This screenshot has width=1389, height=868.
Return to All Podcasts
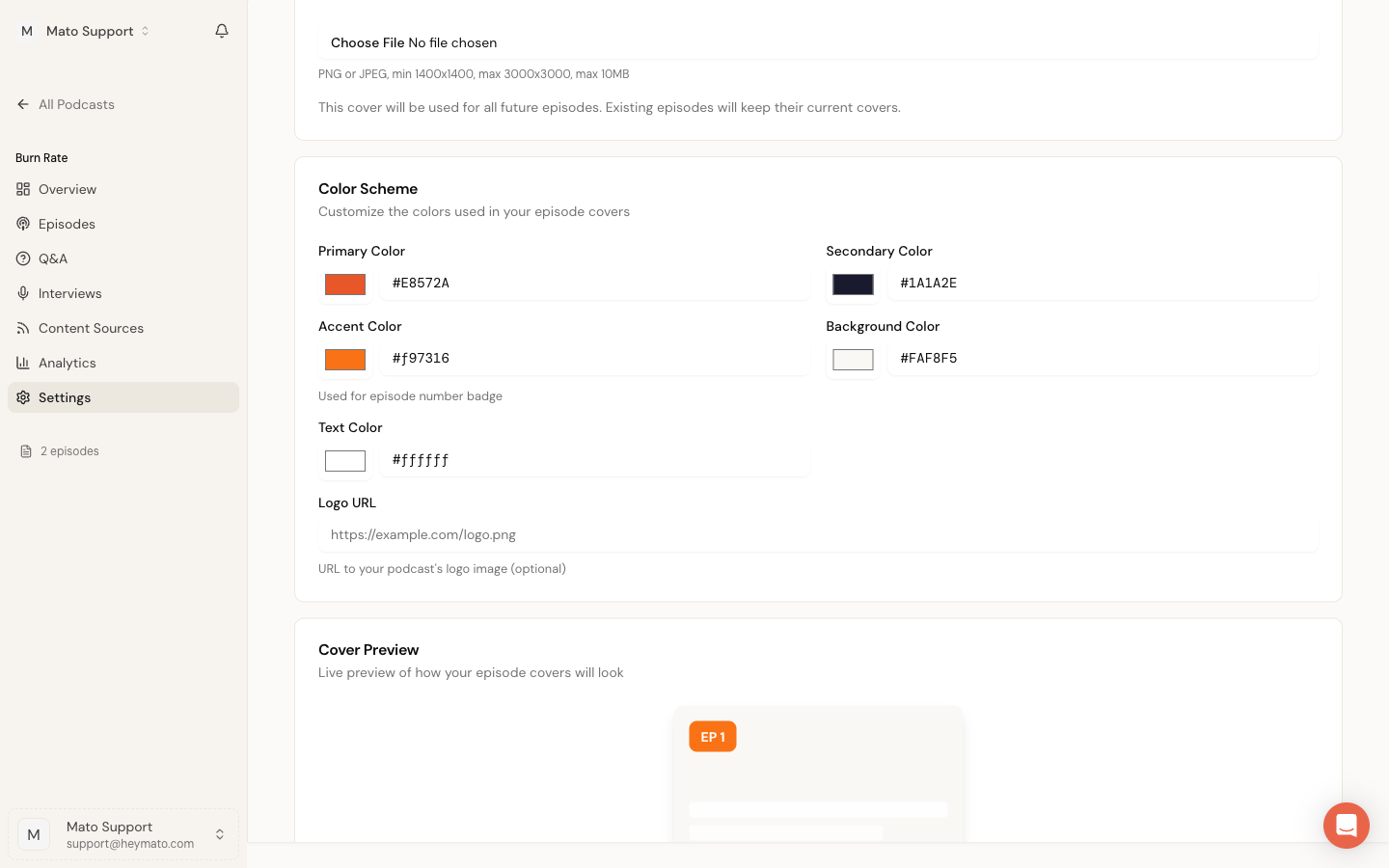point(76,104)
